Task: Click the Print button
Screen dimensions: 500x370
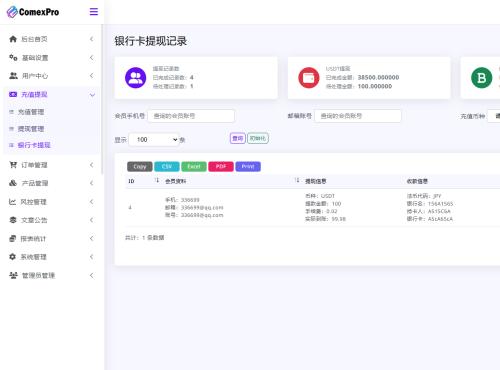Action: [248, 166]
